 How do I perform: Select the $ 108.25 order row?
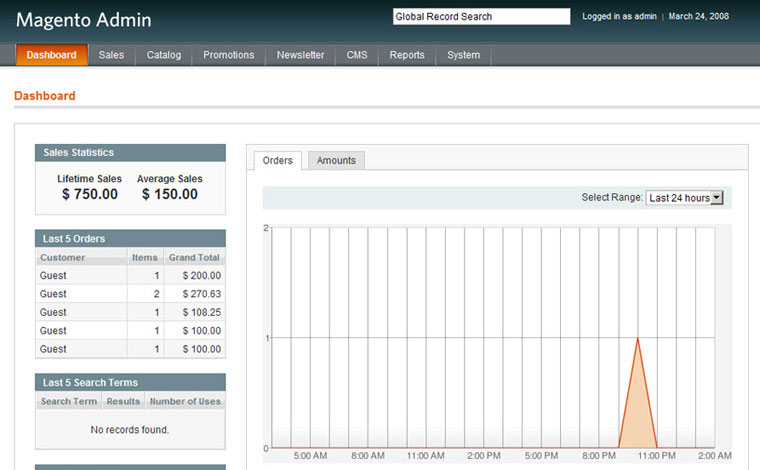130,312
